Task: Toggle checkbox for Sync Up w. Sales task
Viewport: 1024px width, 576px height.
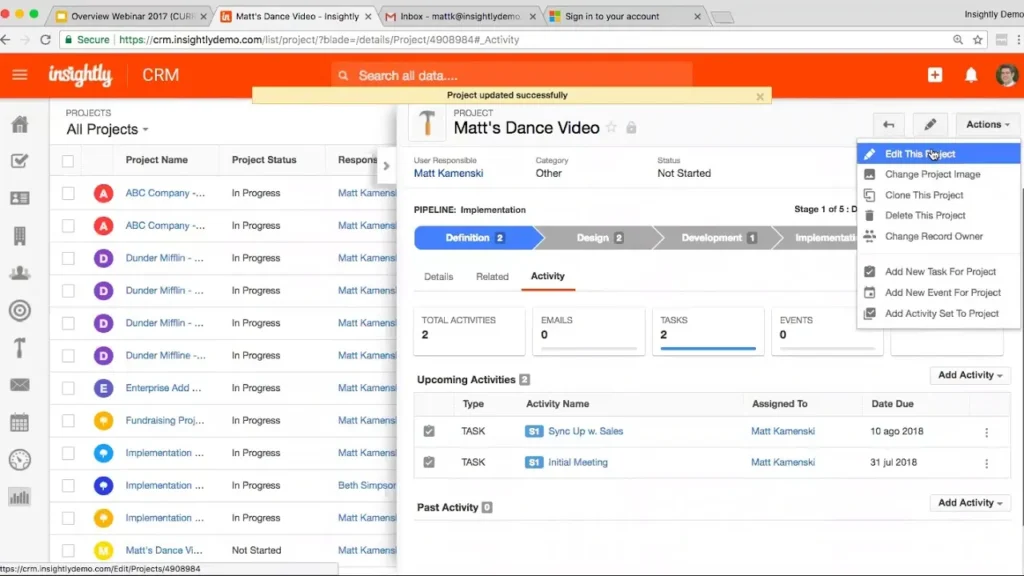Action: pyautogui.click(x=429, y=431)
